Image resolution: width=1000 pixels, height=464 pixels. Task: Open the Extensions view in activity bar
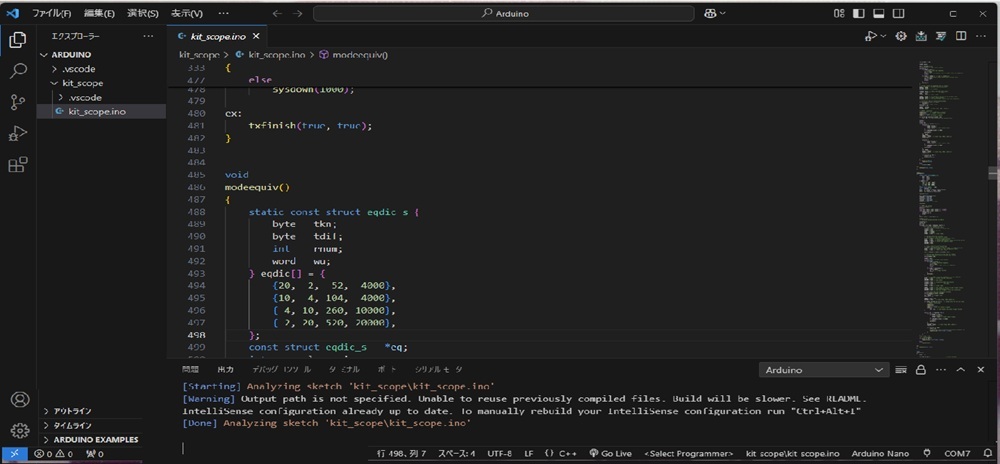tap(18, 165)
